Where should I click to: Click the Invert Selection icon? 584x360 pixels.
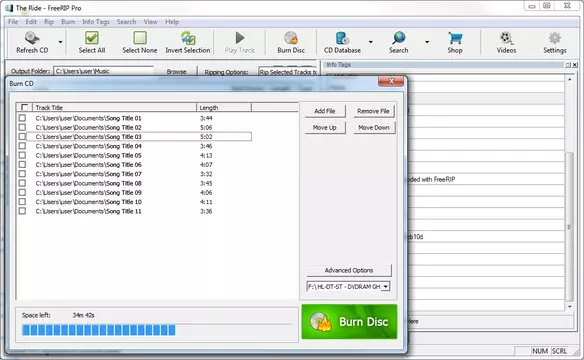188,38
